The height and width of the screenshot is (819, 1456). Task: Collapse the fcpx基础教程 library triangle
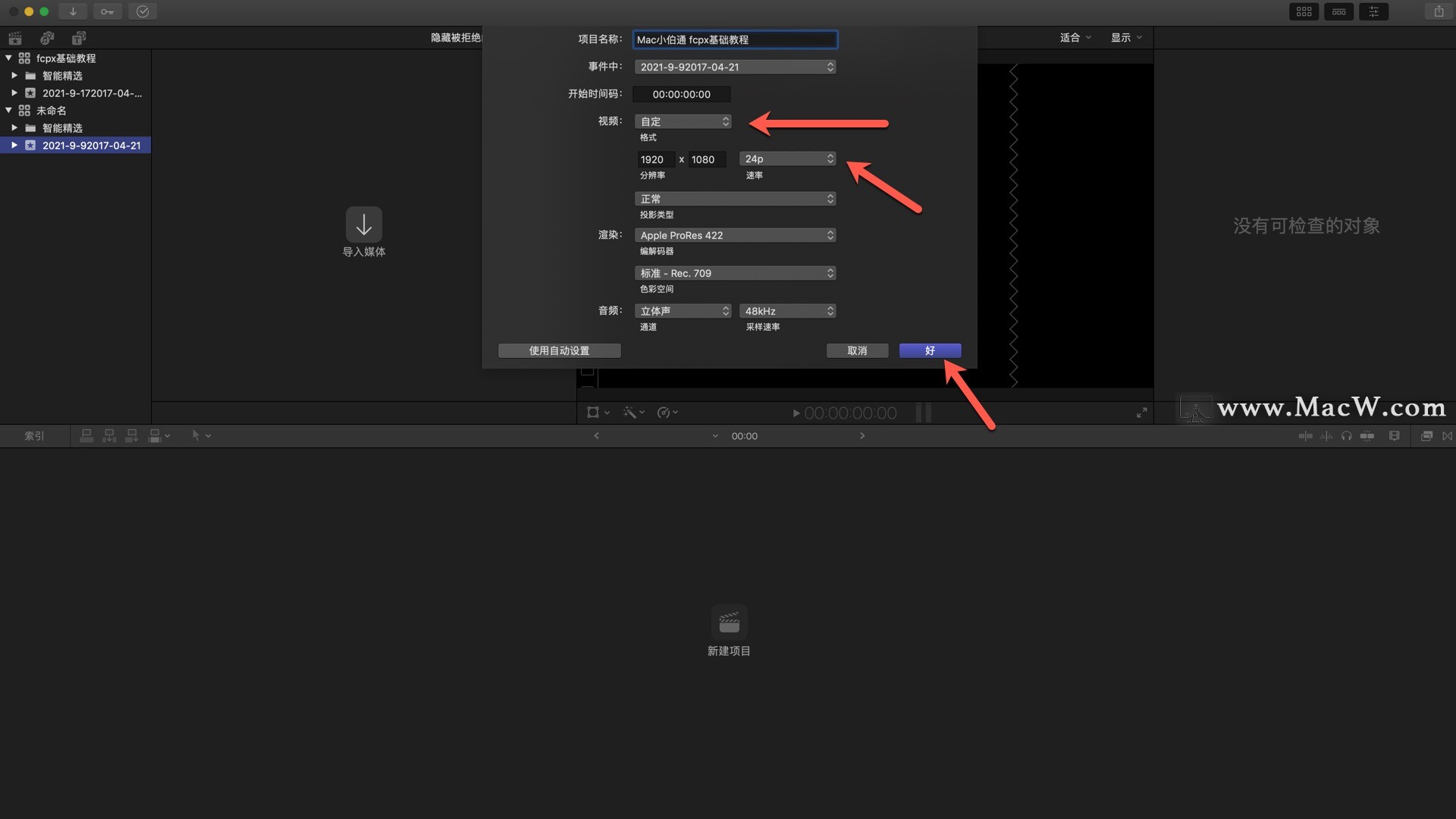(x=8, y=58)
